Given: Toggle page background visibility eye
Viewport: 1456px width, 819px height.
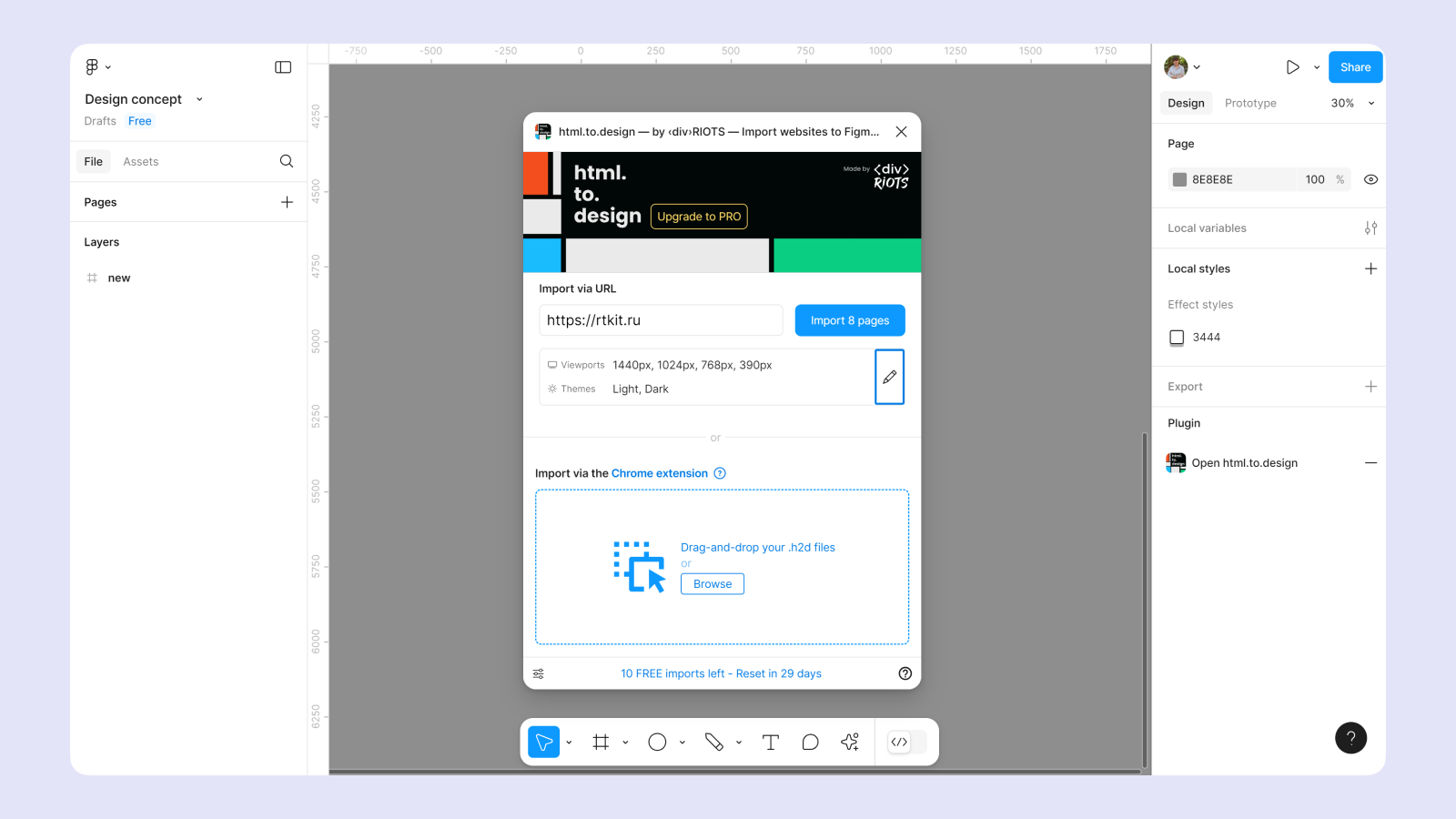Looking at the screenshot, I should pos(1370,180).
